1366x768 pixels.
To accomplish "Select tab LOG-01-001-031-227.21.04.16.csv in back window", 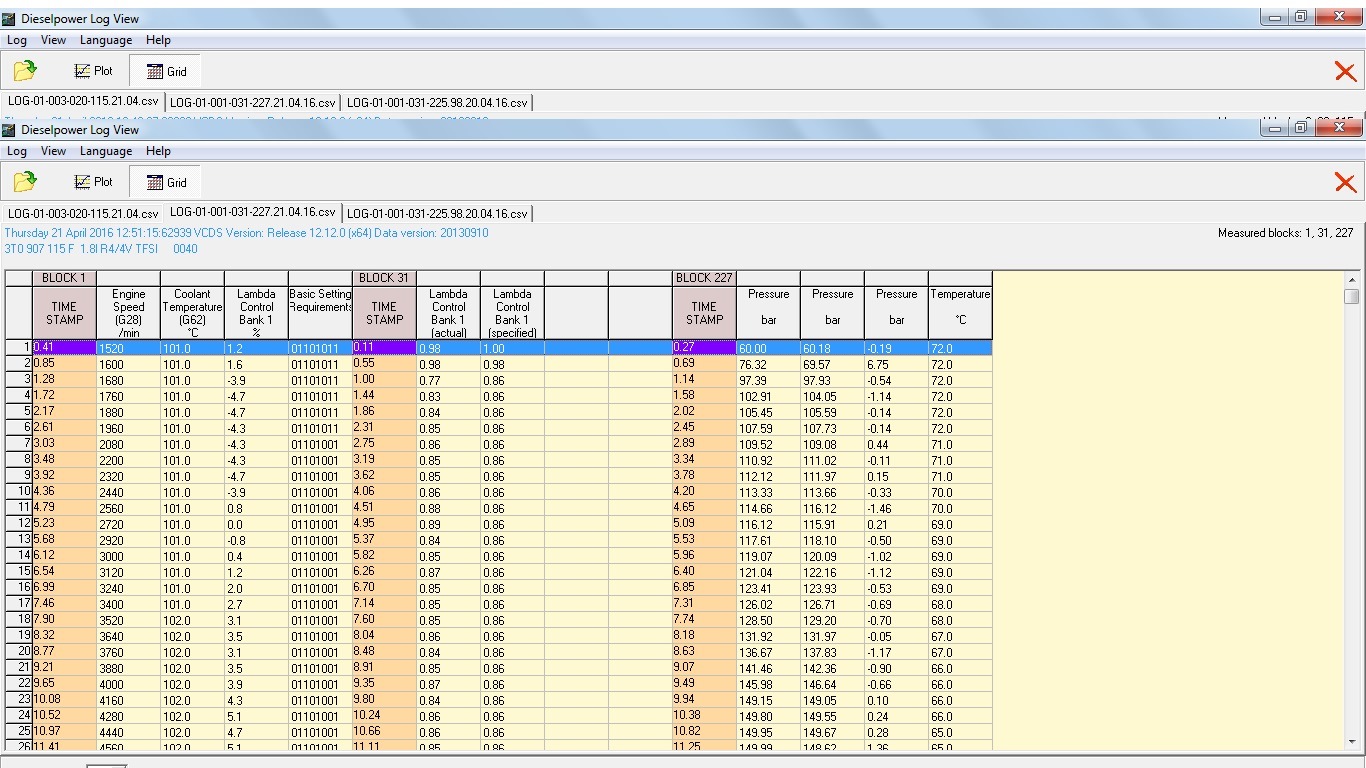I will click(252, 102).
